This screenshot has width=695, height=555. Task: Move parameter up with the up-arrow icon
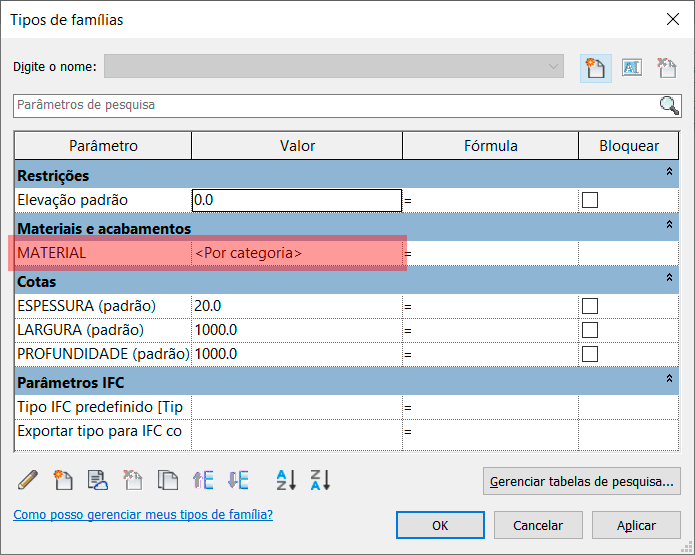click(x=203, y=480)
